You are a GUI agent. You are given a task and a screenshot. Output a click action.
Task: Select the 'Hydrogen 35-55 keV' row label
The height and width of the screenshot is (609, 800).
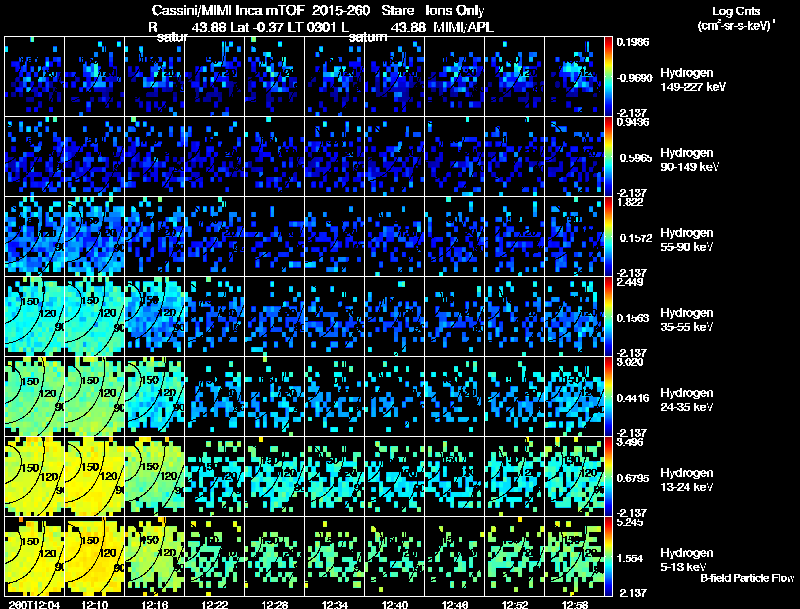coord(687,320)
